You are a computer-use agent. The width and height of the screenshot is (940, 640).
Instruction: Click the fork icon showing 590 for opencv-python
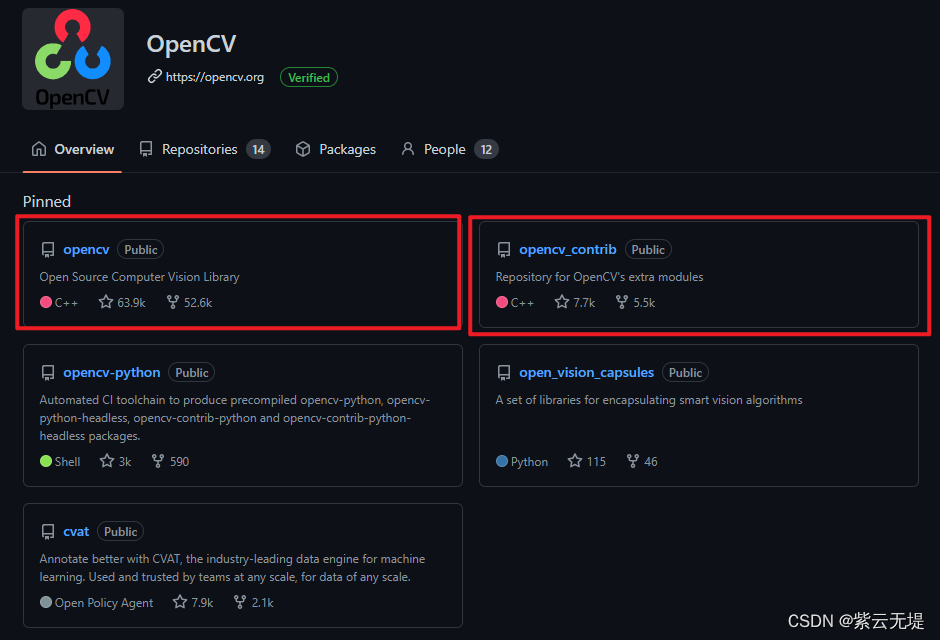158,460
